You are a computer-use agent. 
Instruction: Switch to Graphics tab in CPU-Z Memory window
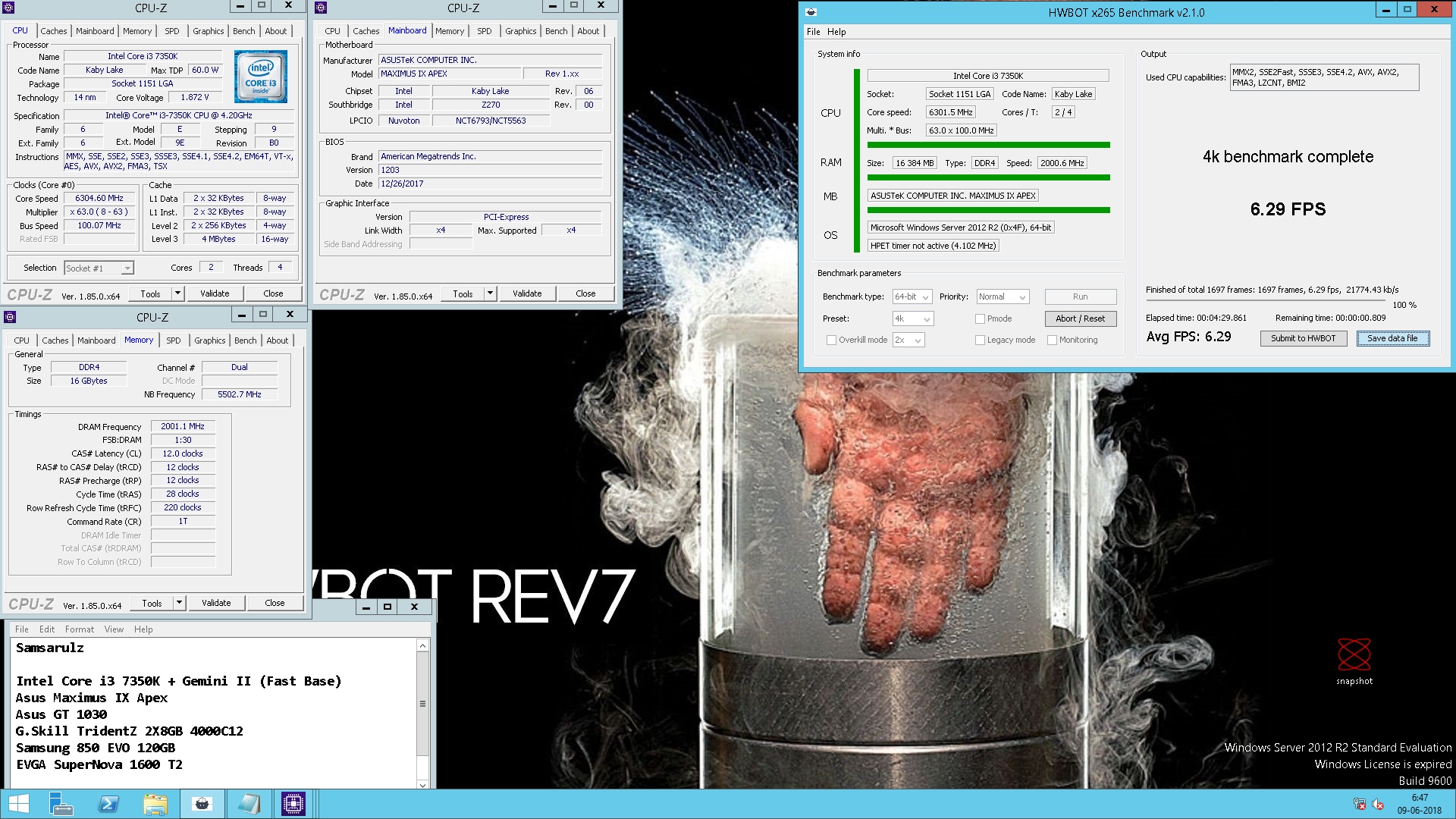tap(210, 340)
